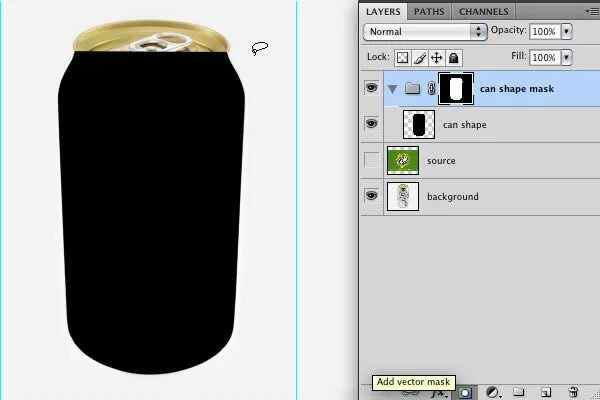Click the lock image pixels brush icon
This screenshot has width=600, height=400.
420,58
